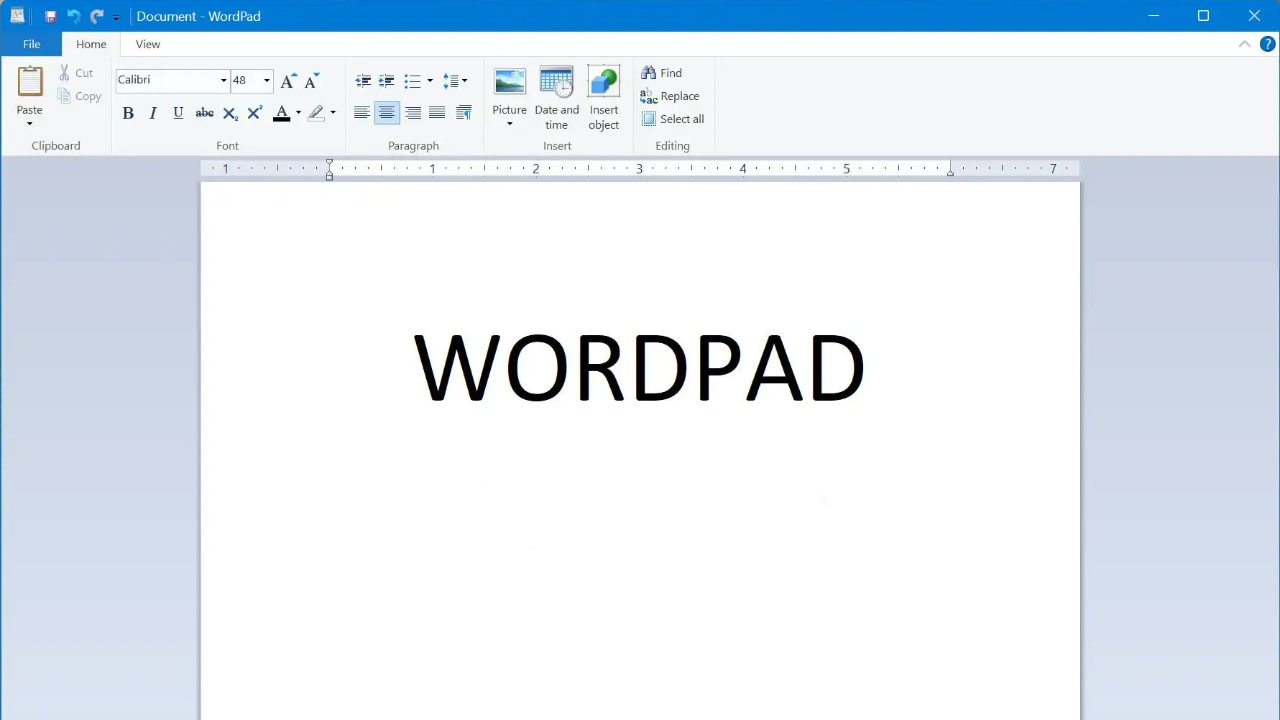The image size is (1280, 720).
Task: Switch to the Home tab
Action: tap(91, 44)
